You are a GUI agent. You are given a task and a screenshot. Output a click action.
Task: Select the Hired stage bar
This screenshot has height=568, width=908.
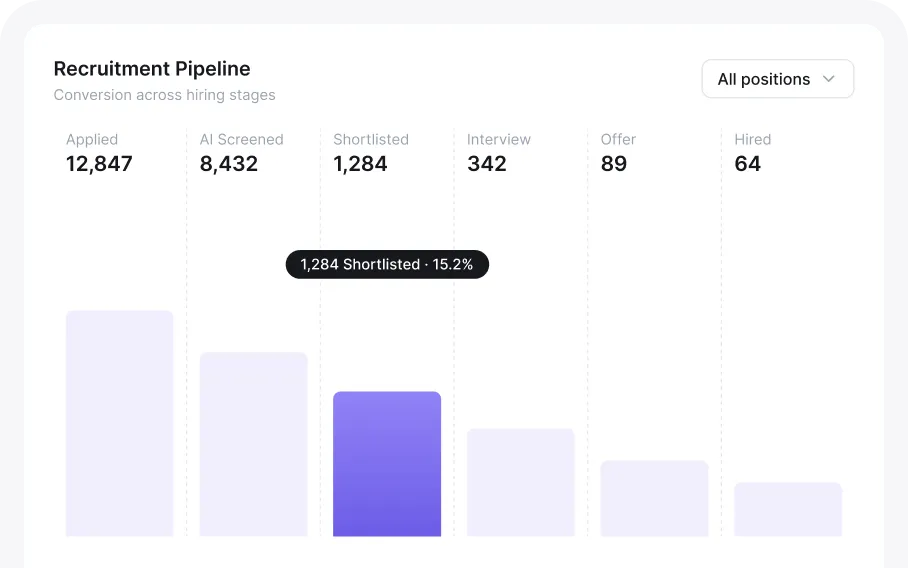click(788, 509)
